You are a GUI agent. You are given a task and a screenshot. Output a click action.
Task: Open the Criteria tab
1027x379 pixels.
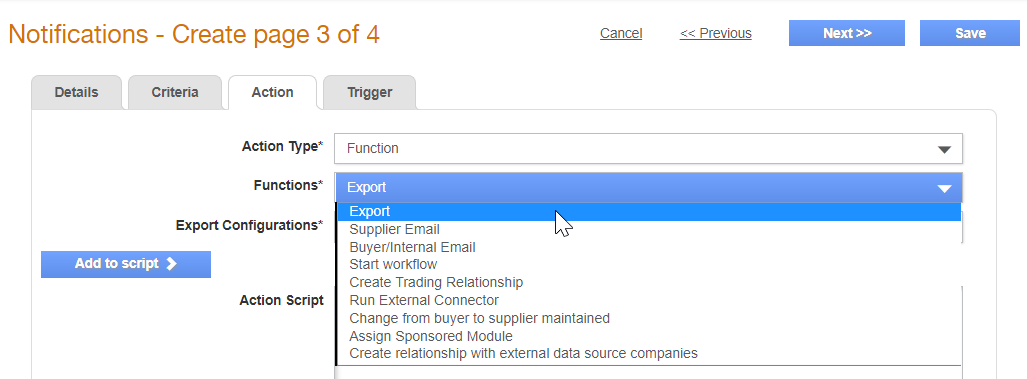pyautogui.click(x=175, y=92)
